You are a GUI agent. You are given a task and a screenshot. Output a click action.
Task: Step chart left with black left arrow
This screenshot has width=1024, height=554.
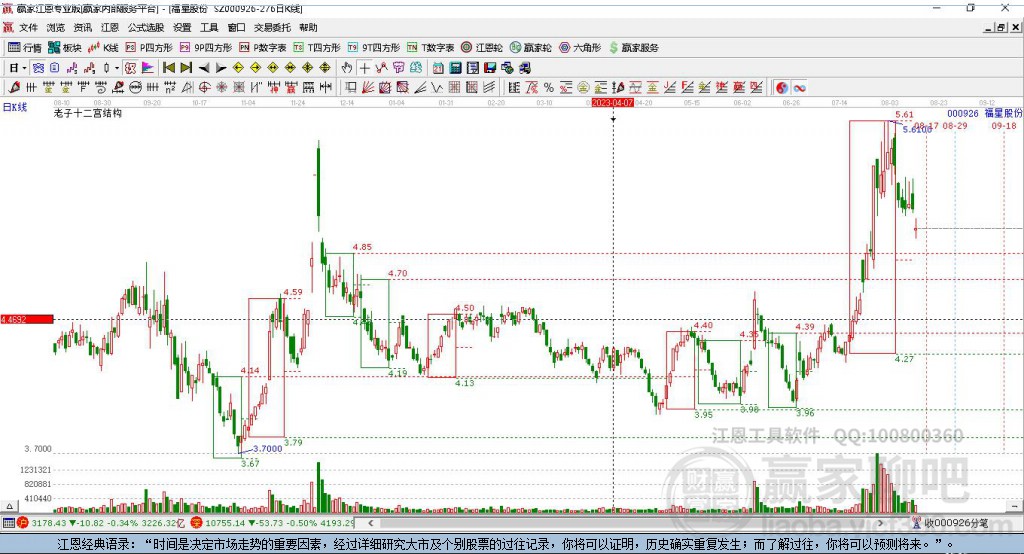(203, 68)
